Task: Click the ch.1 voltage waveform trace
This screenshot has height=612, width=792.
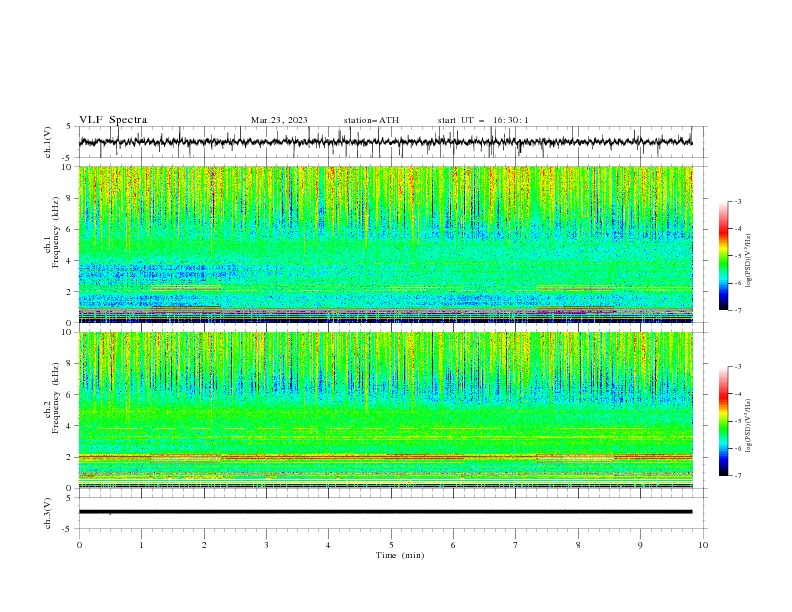Action: [385, 142]
